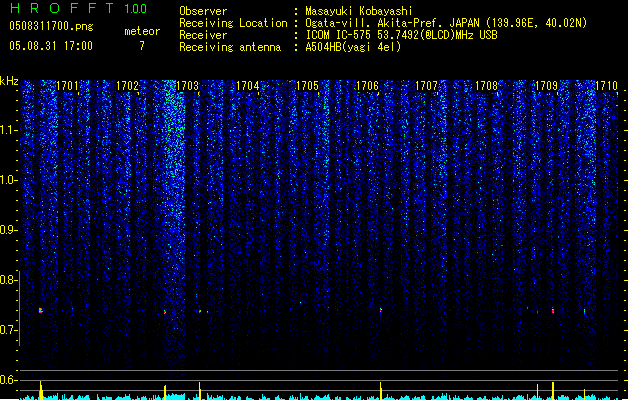Click the 'meteor' count label
Image resolution: width=629 pixels, height=400 pixels.
[142, 31]
